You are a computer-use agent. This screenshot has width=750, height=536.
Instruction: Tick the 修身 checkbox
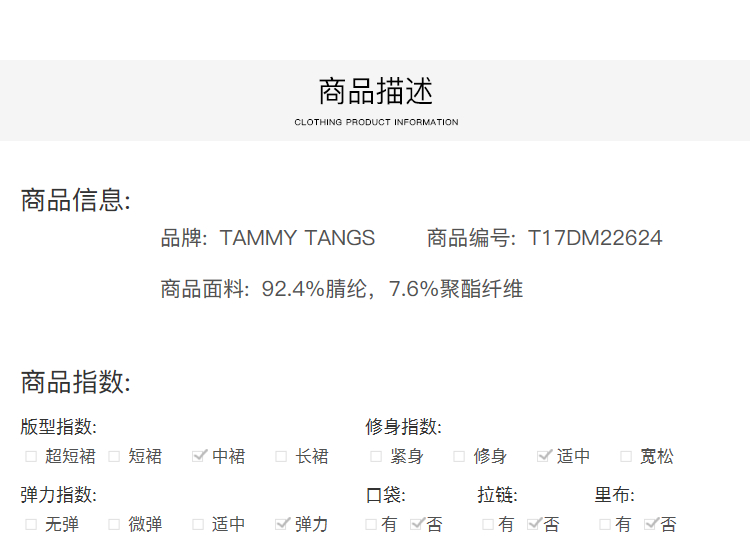459,457
